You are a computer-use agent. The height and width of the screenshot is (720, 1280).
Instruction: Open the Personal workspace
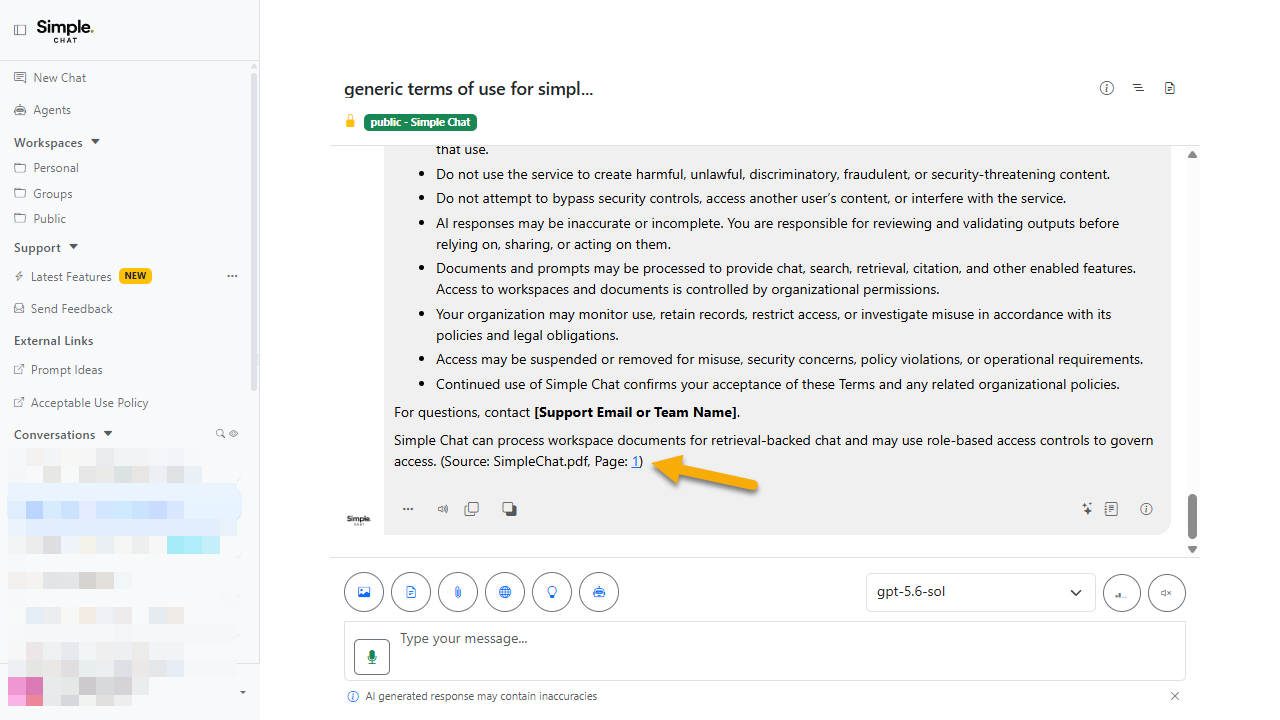point(46,168)
